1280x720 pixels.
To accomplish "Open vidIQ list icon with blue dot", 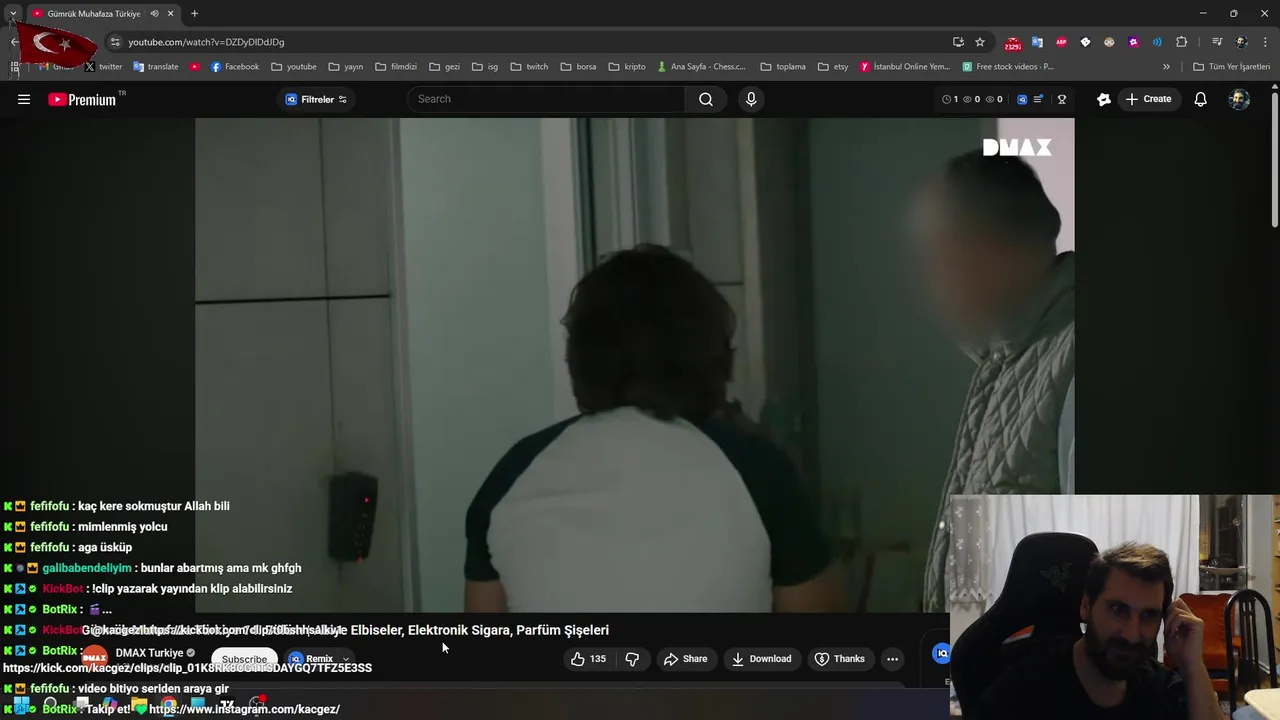I will (x=1038, y=99).
